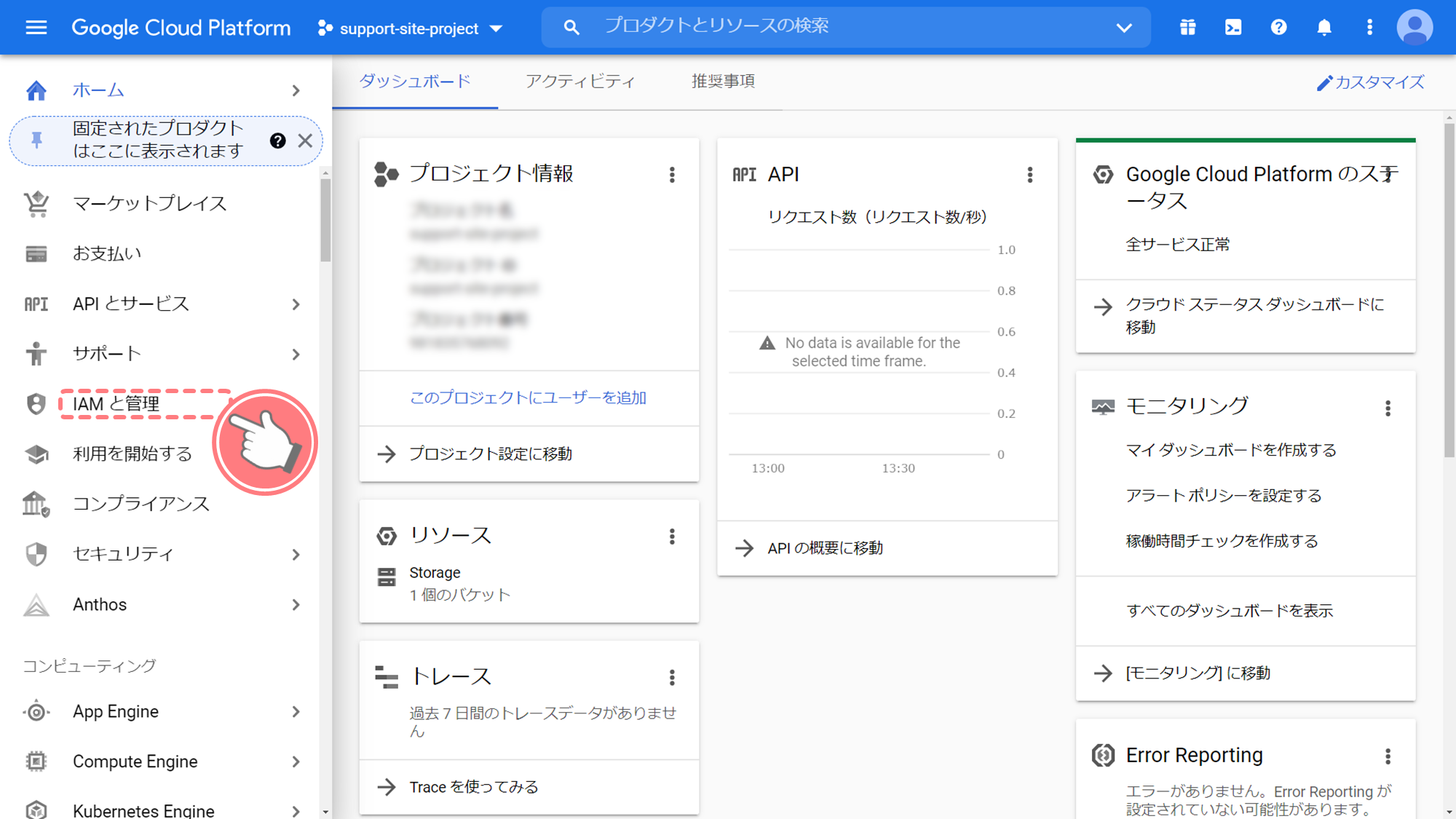Open the help question mark icon in header
Viewport: 1456px width, 819px height.
click(1279, 28)
